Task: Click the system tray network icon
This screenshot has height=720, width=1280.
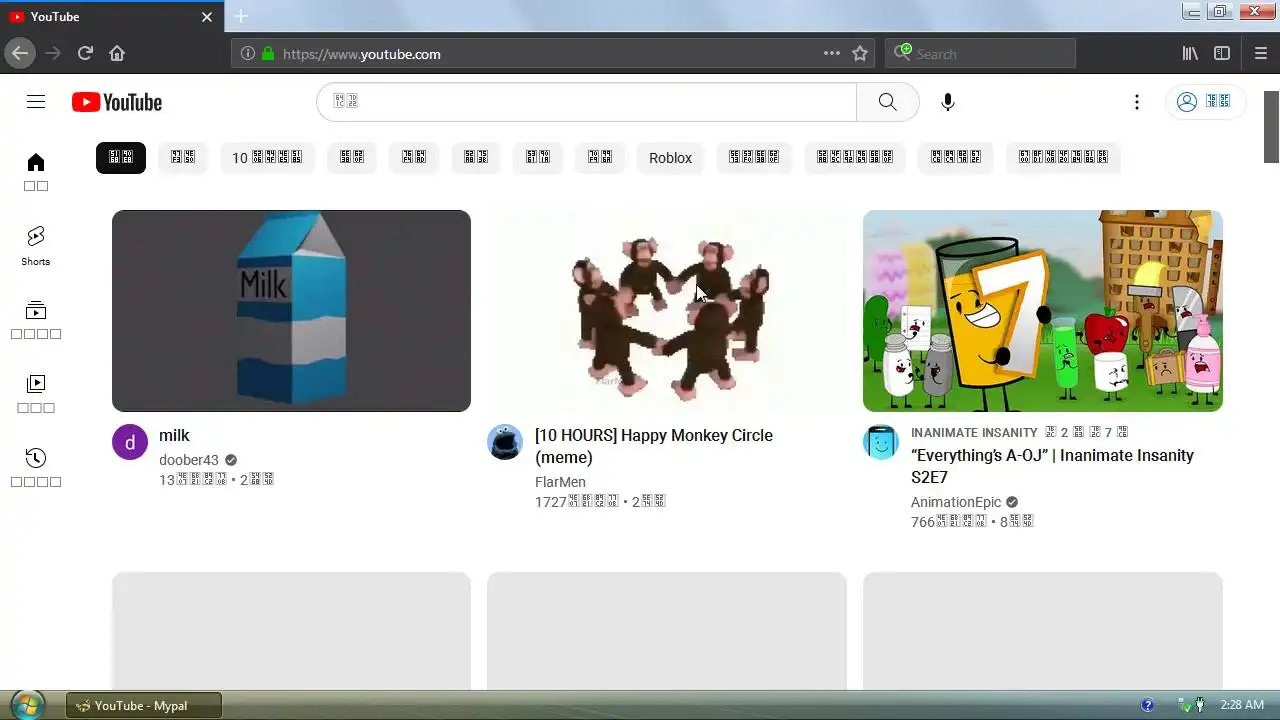Action: pos(1184,705)
